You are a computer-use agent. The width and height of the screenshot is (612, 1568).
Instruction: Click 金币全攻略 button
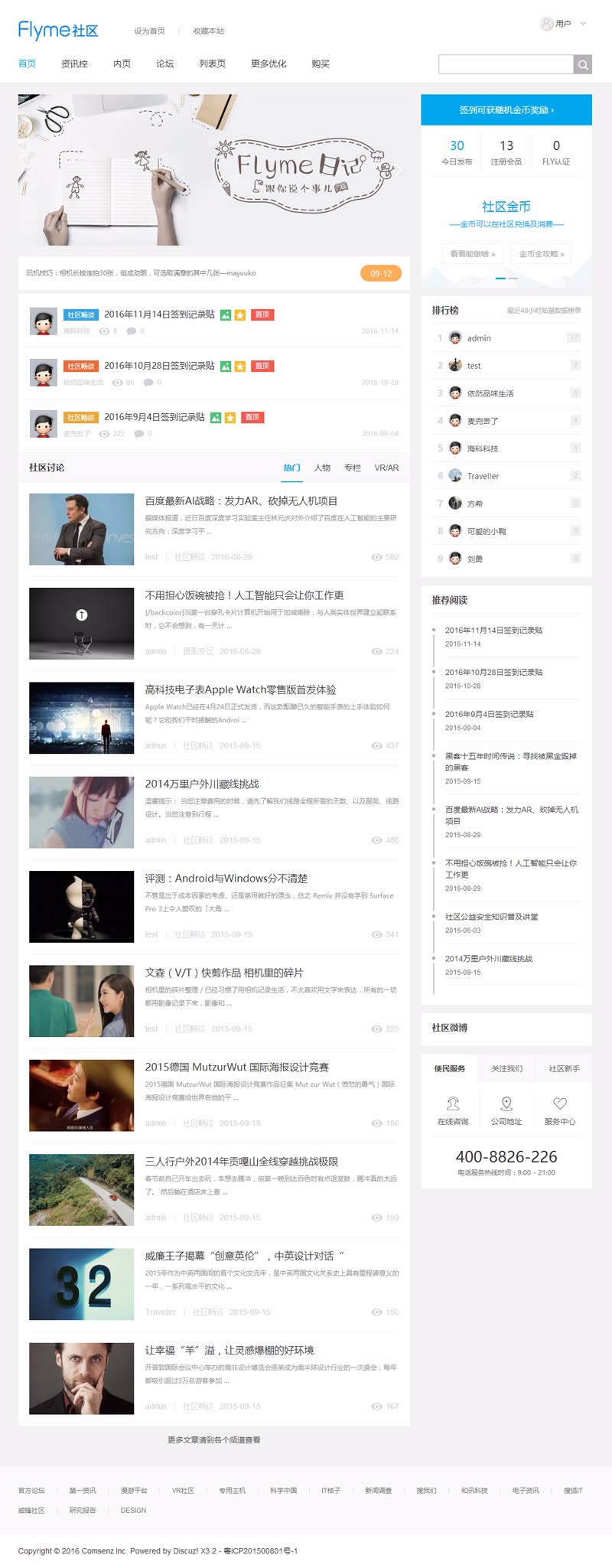coord(542,253)
